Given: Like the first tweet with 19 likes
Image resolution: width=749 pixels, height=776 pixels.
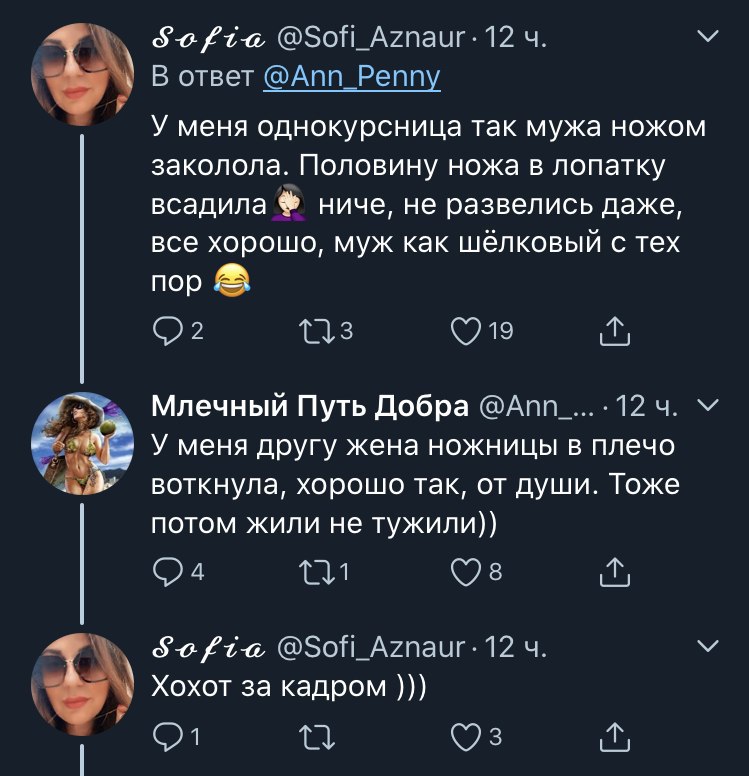Looking at the screenshot, I should point(465,332).
